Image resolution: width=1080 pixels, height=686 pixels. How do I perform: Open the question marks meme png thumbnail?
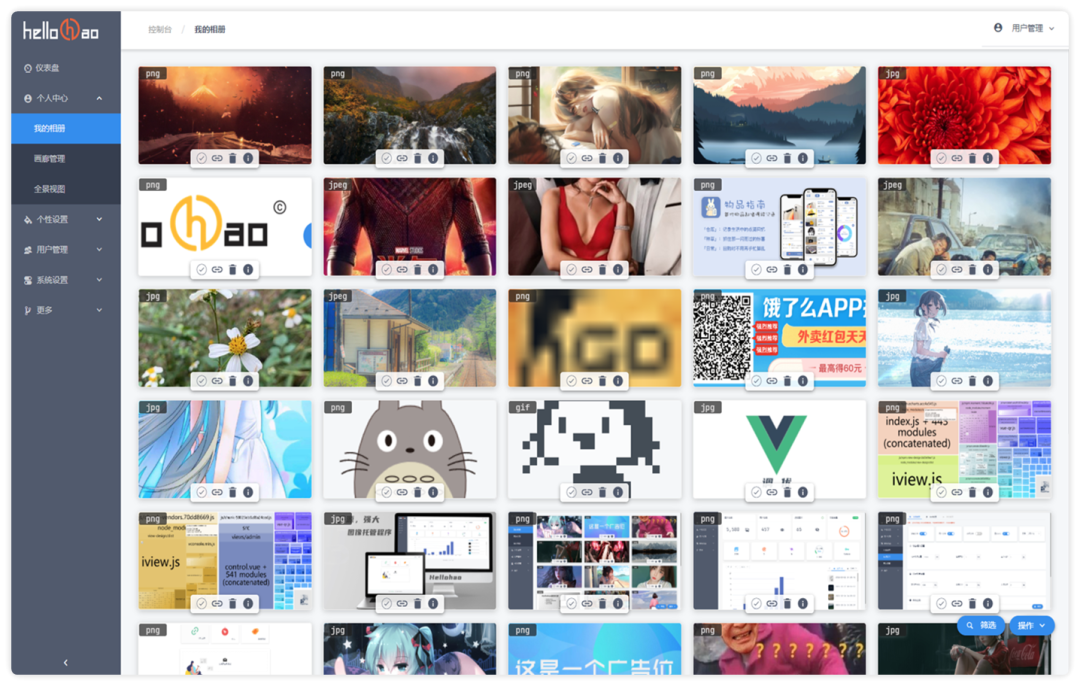point(779,649)
